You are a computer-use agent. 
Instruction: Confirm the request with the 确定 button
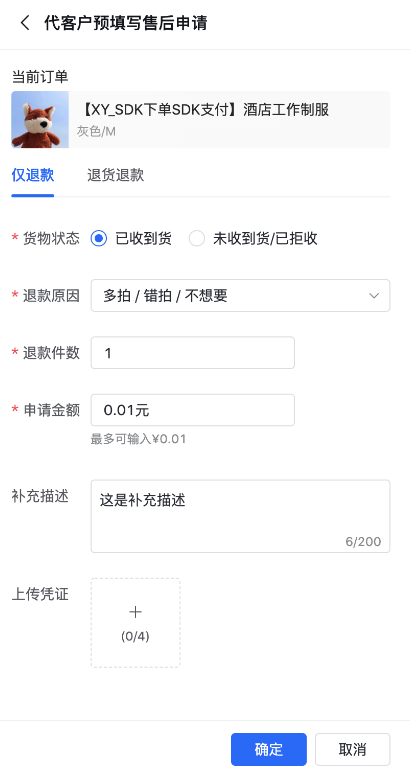[269, 749]
